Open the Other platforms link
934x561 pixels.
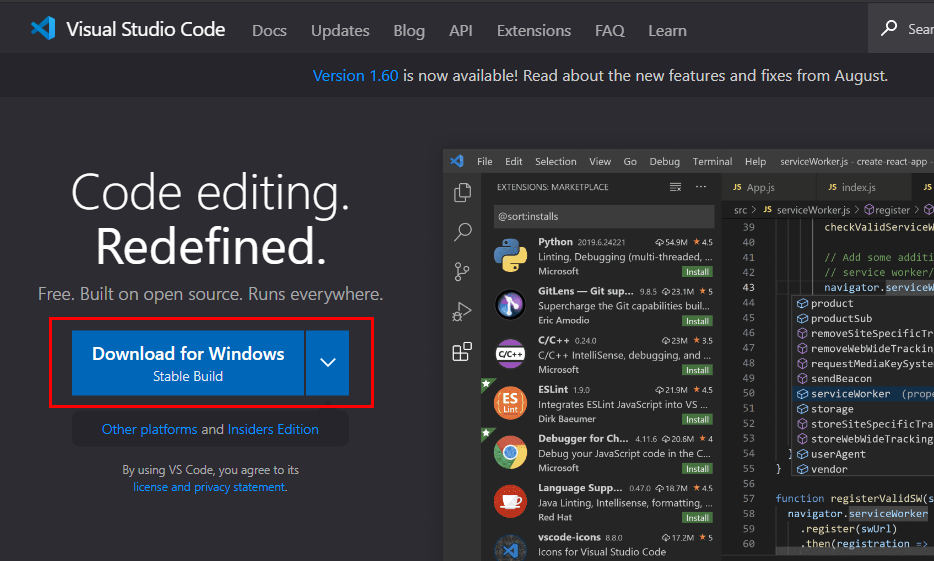coord(150,429)
